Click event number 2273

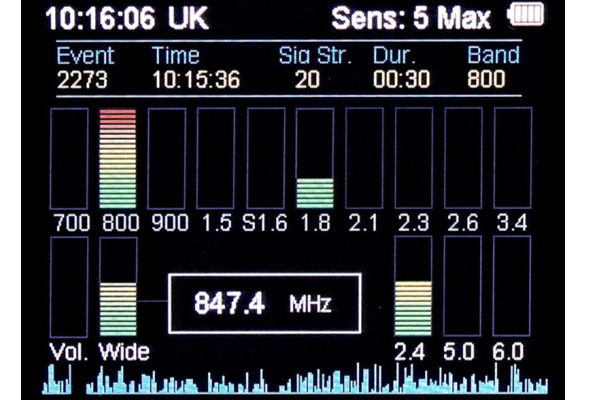[82, 80]
